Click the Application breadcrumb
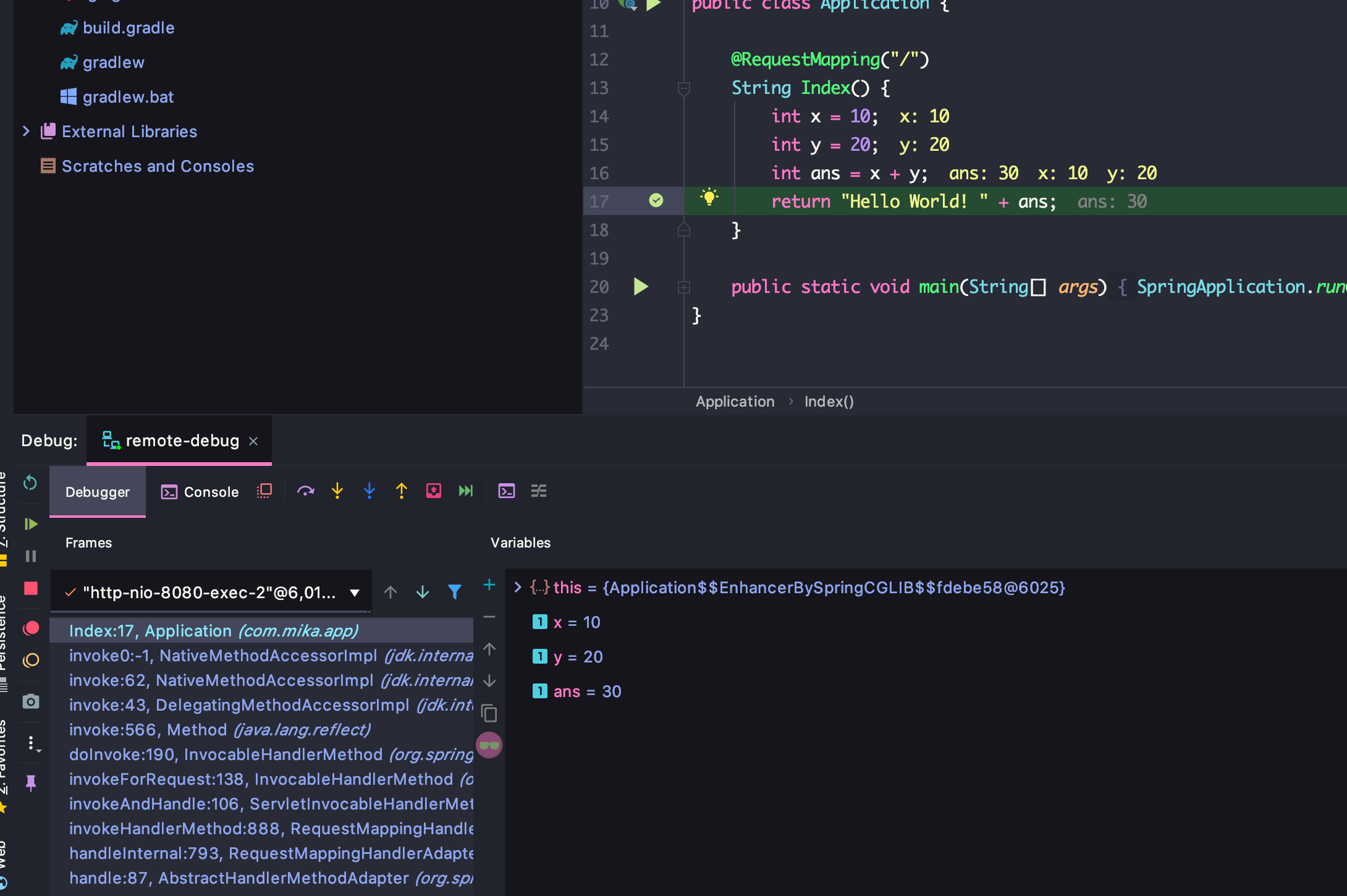Viewport: 1347px width, 896px height. tap(735, 401)
